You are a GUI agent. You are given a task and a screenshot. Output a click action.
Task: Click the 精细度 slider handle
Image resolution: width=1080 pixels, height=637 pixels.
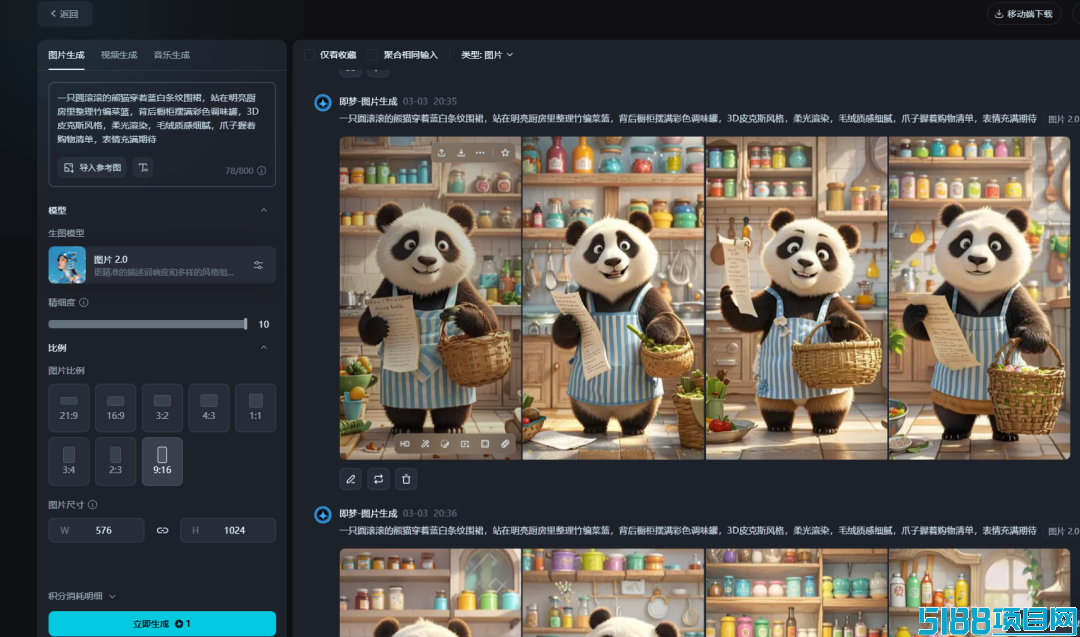click(245, 324)
